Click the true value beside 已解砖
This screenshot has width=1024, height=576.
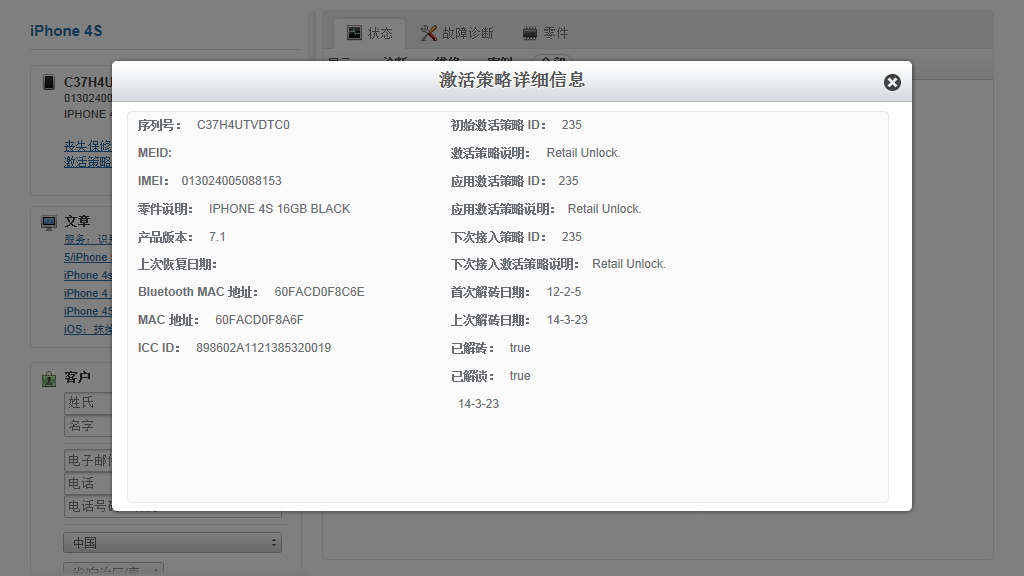coord(520,348)
